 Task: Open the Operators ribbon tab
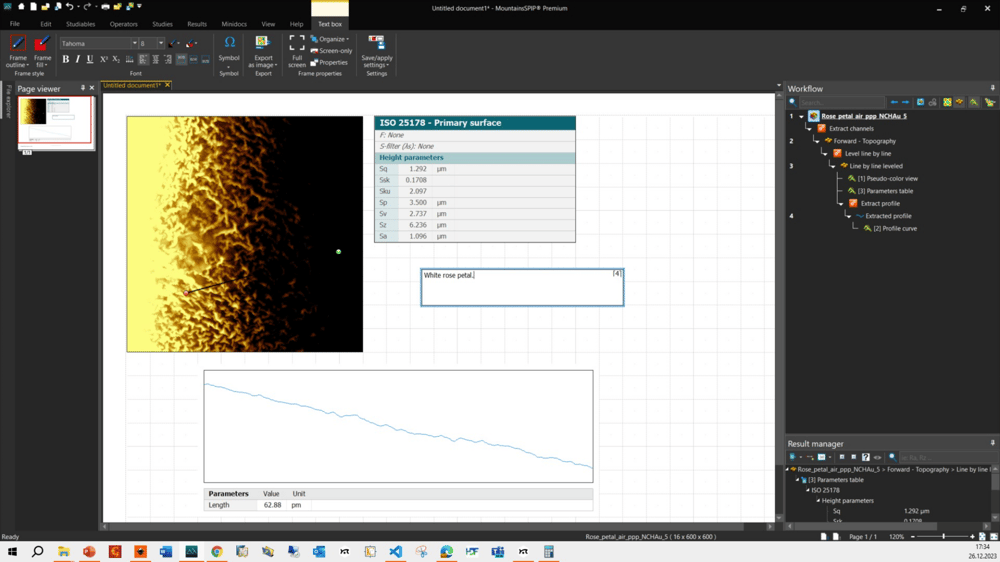pyautogui.click(x=123, y=24)
